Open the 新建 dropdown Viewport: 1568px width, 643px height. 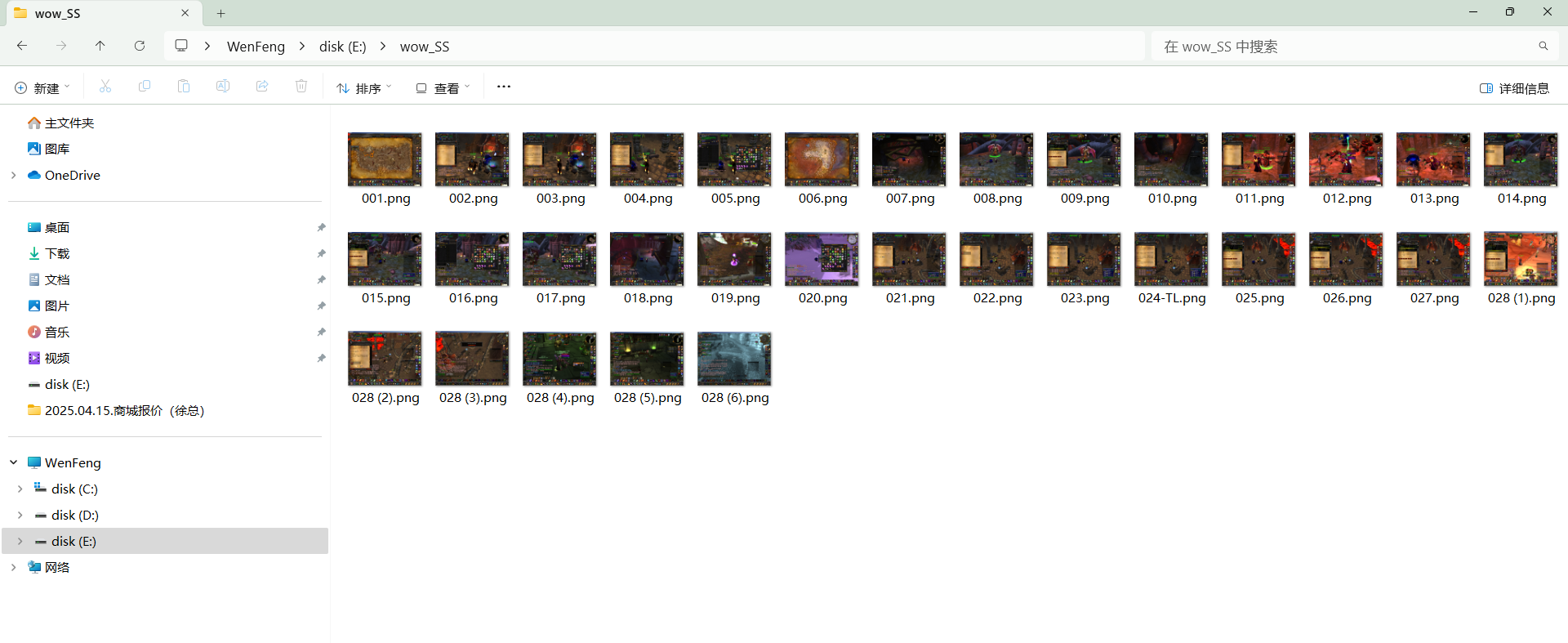(42, 87)
